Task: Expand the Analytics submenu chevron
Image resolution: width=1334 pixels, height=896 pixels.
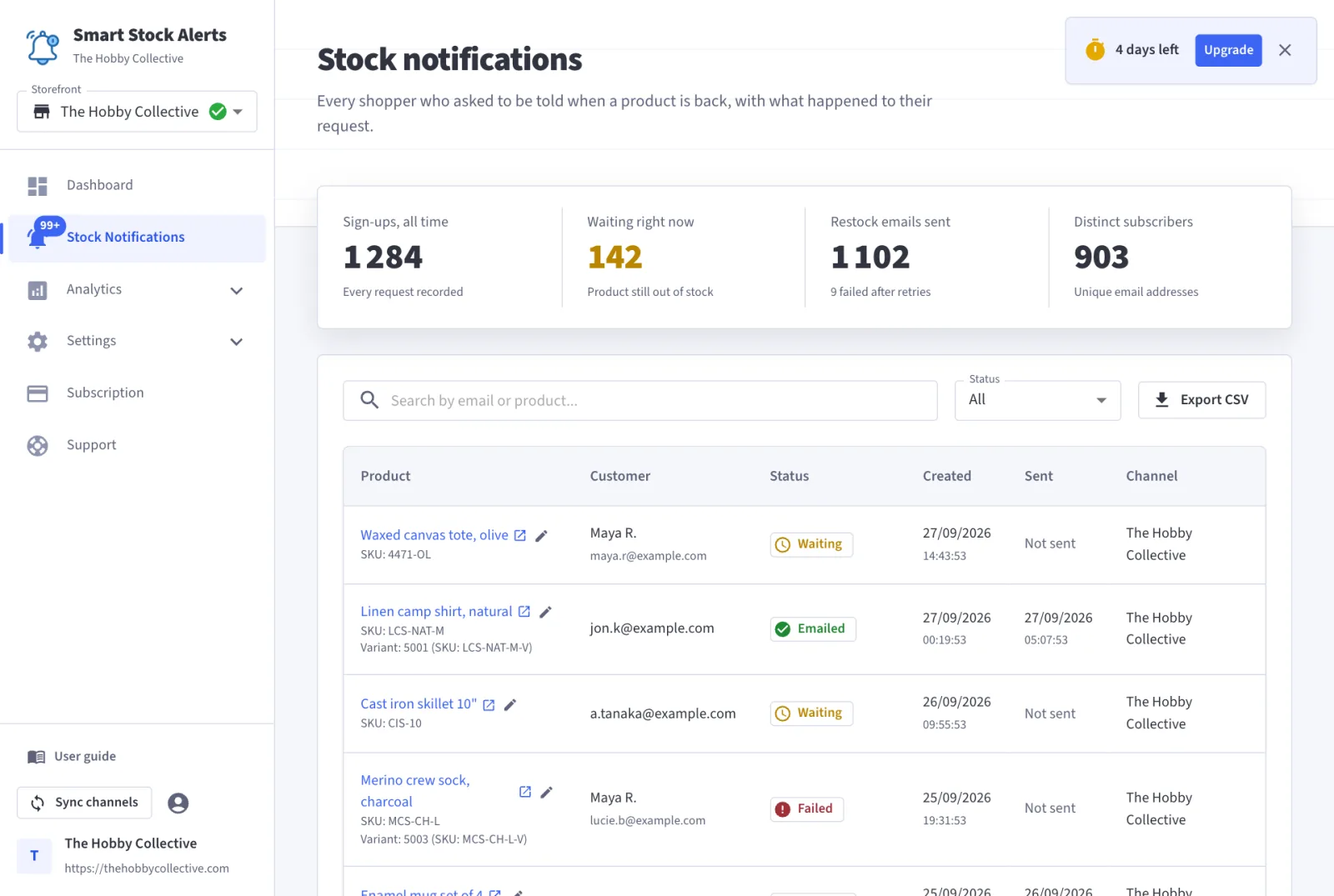Action: tap(237, 291)
